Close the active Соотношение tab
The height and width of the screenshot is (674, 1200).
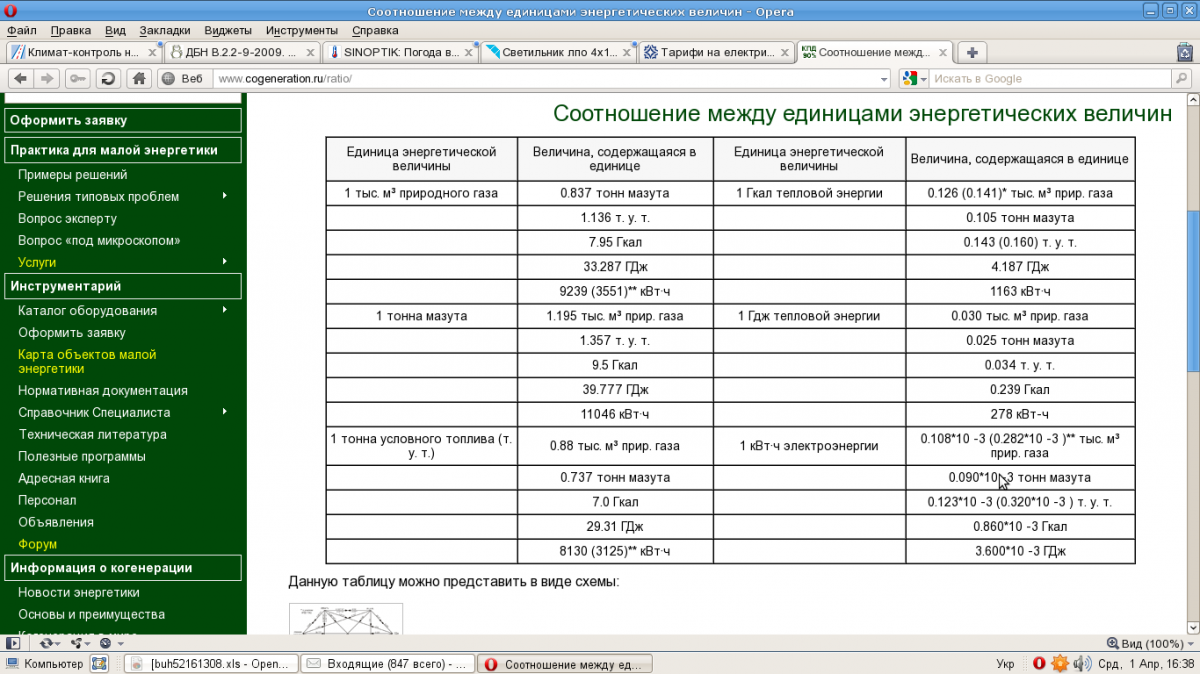(943, 52)
